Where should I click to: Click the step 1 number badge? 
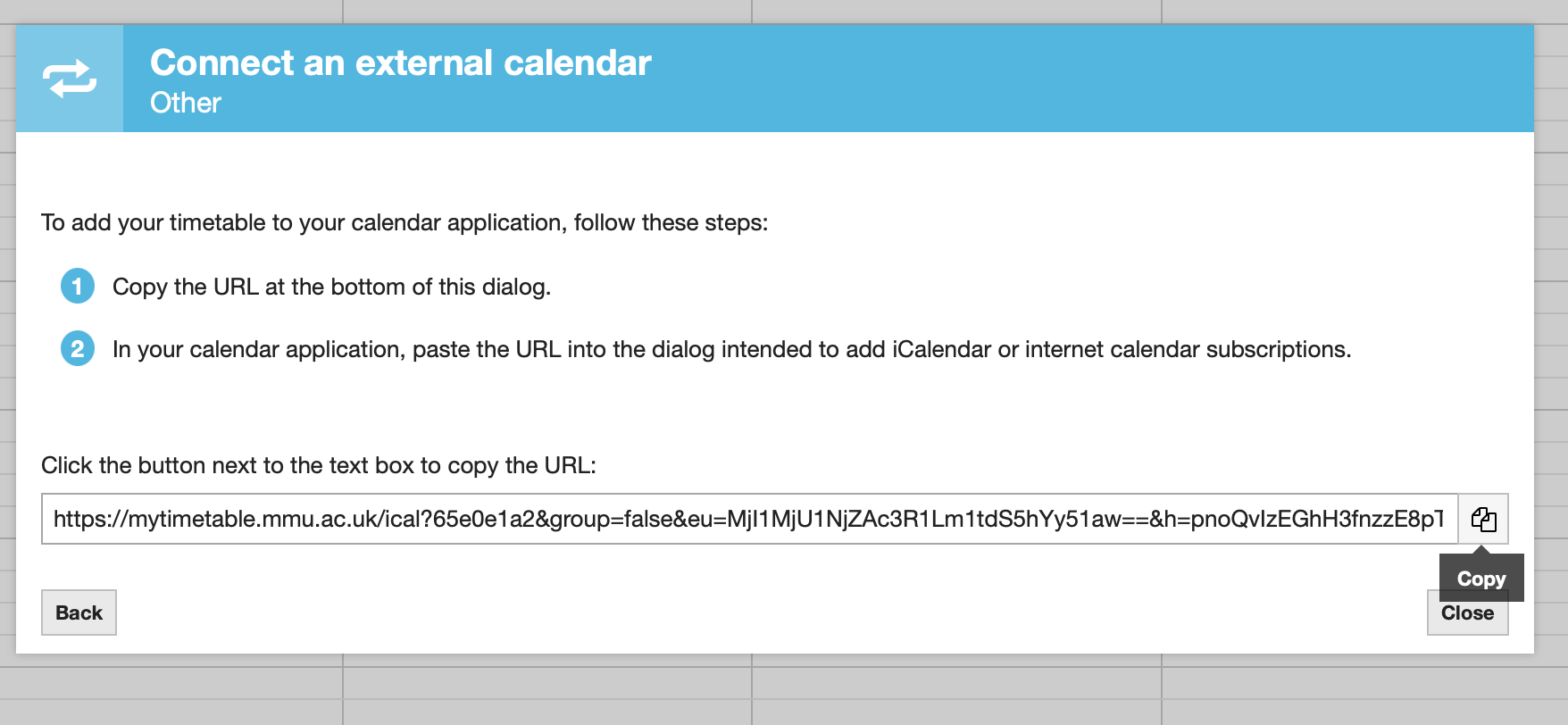(78, 286)
